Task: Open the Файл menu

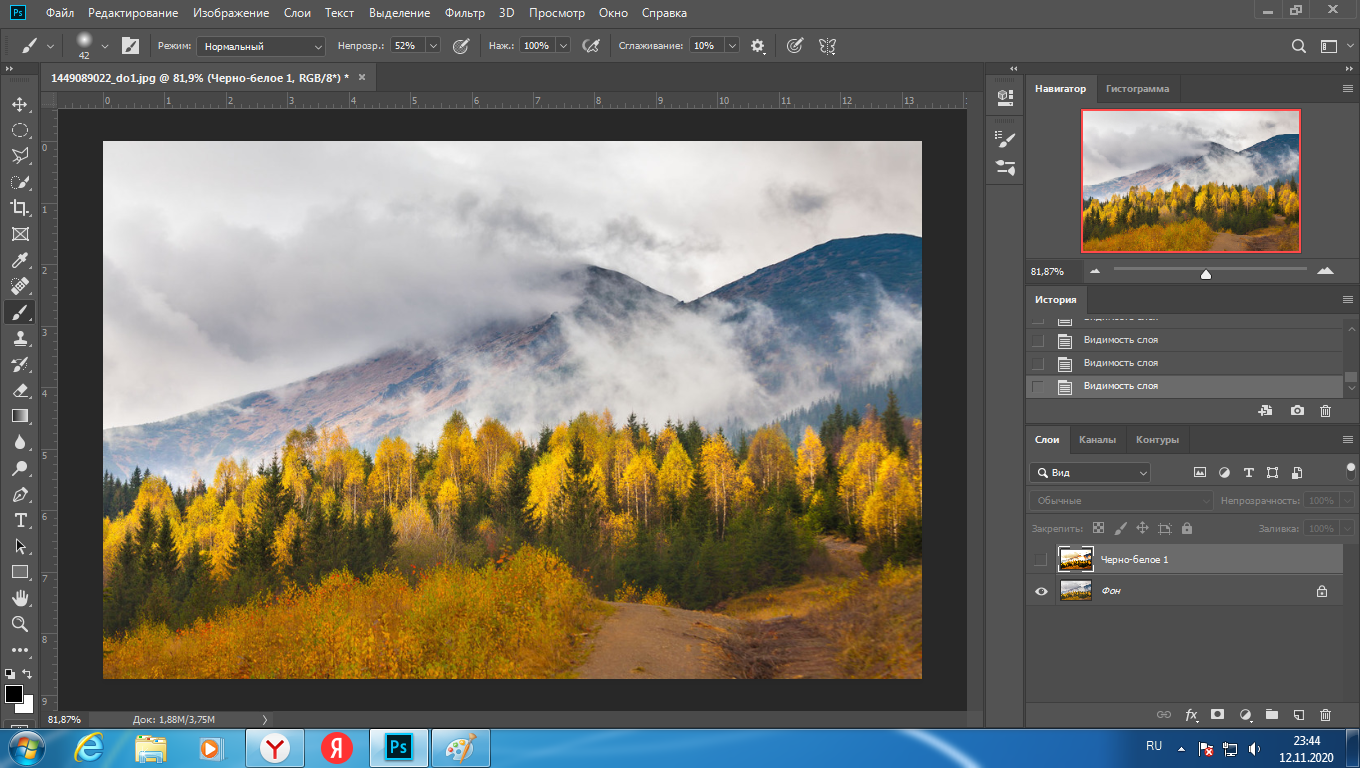Action: tap(59, 13)
